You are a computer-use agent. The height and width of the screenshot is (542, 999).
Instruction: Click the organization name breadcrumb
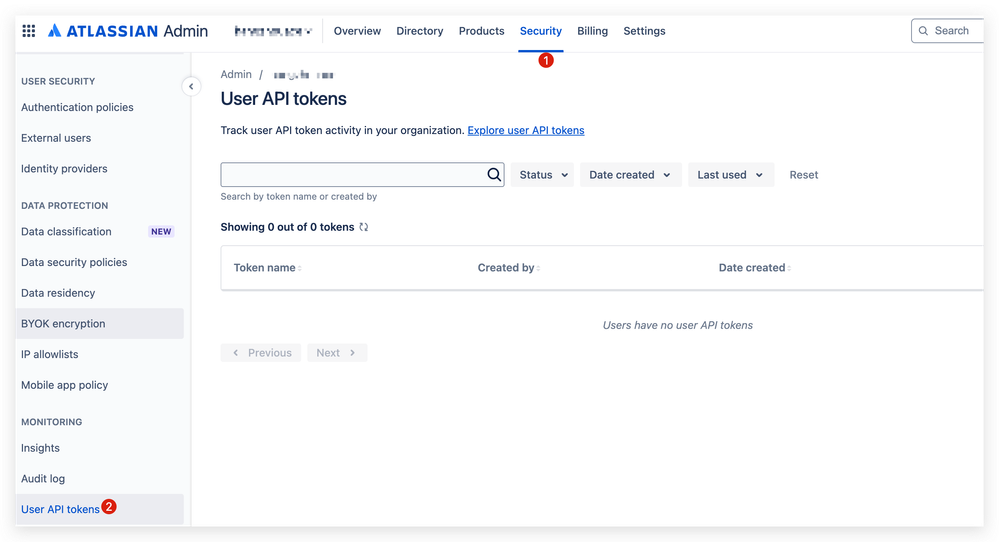coord(303,75)
